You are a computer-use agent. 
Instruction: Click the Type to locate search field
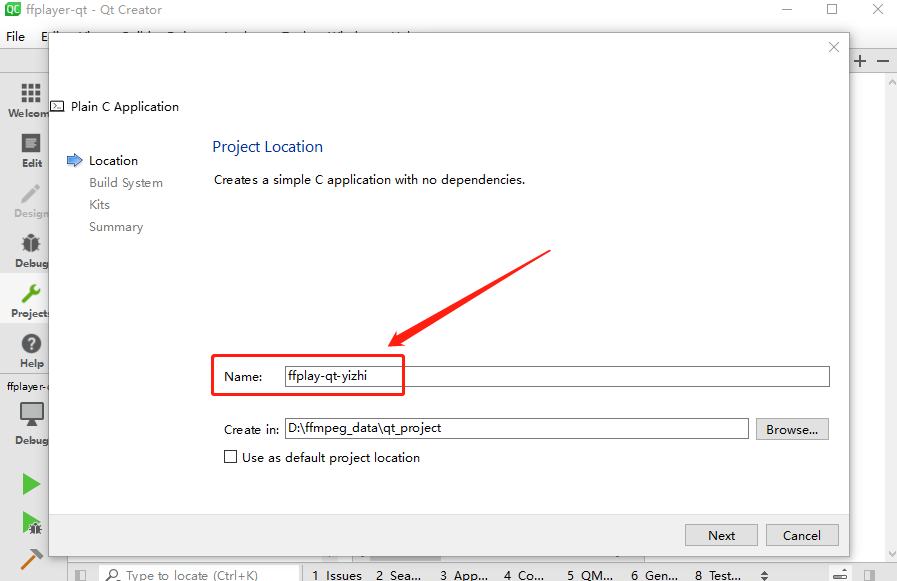click(199, 575)
